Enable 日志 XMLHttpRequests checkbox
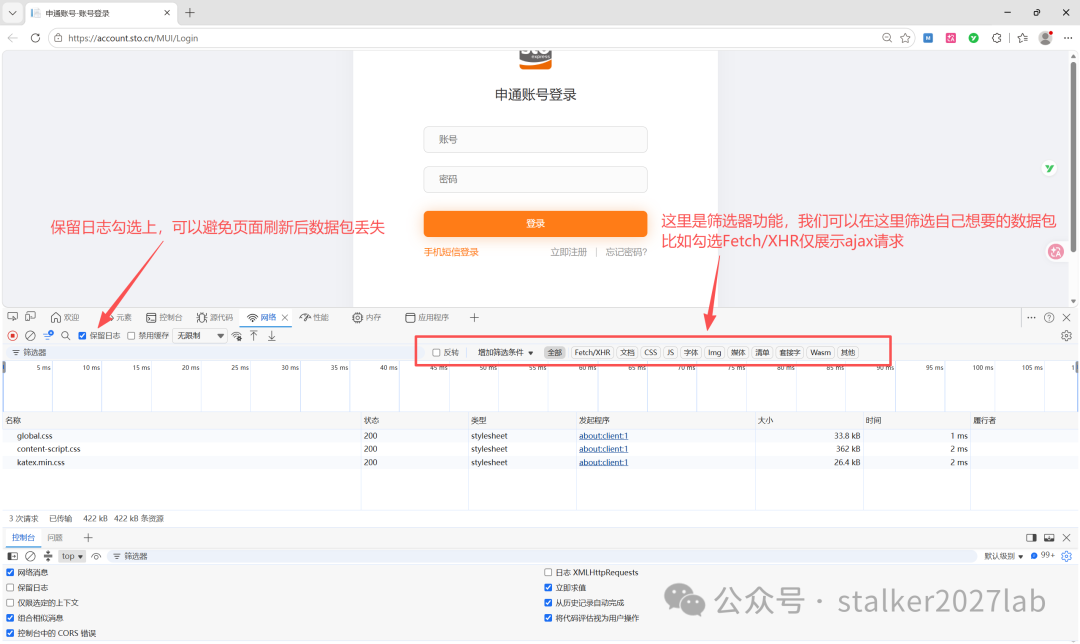Viewport: 1080px width, 644px height. 548,572
